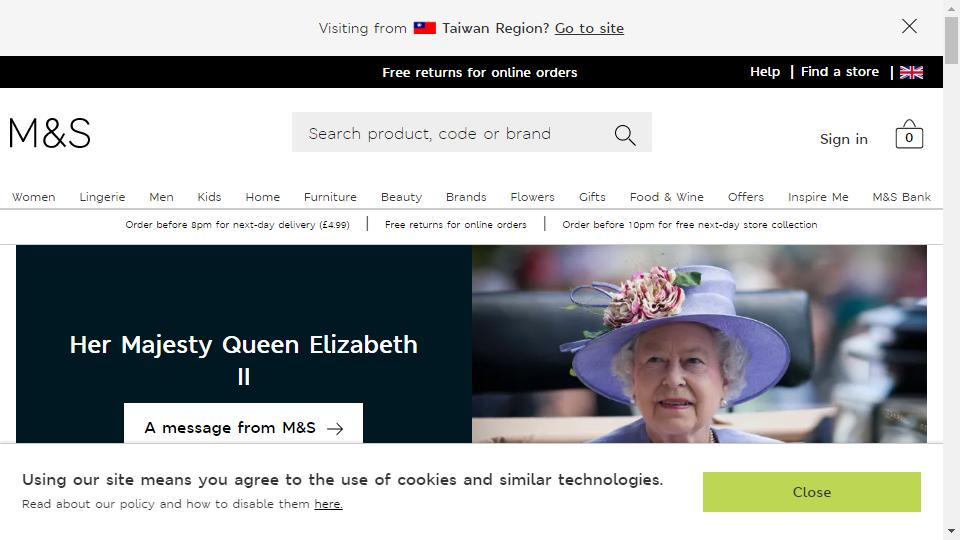
Task: Click the Go to site link
Action: point(589,28)
